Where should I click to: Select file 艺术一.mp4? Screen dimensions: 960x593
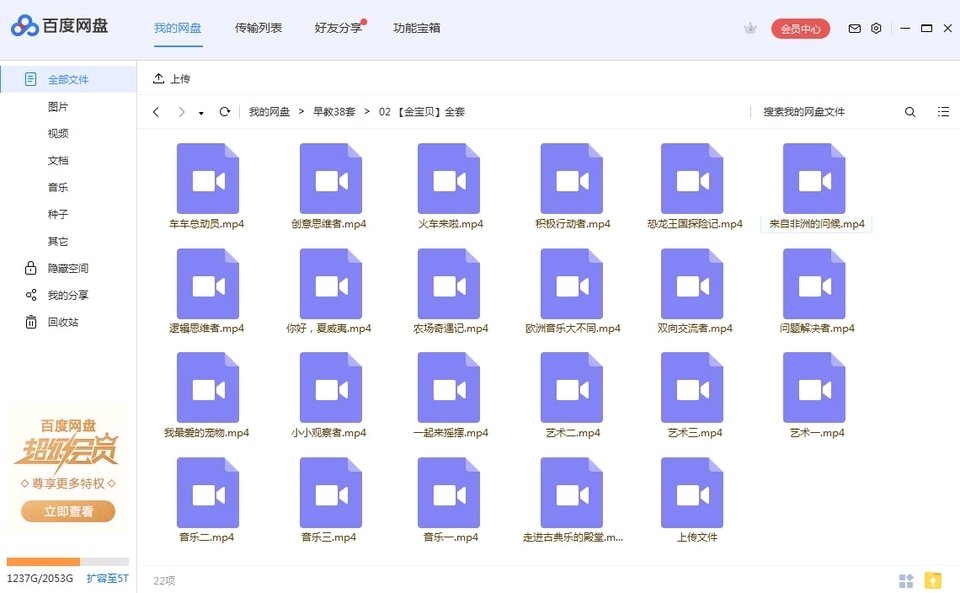point(816,395)
